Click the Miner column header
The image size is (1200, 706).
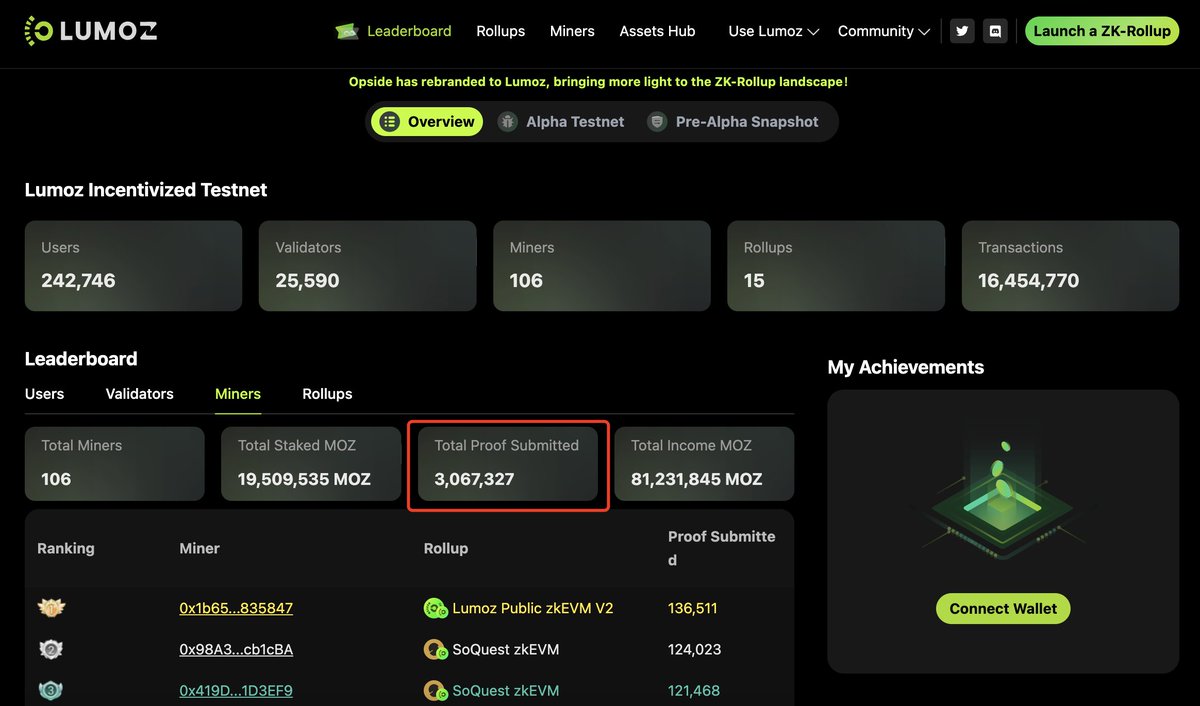(x=199, y=548)
